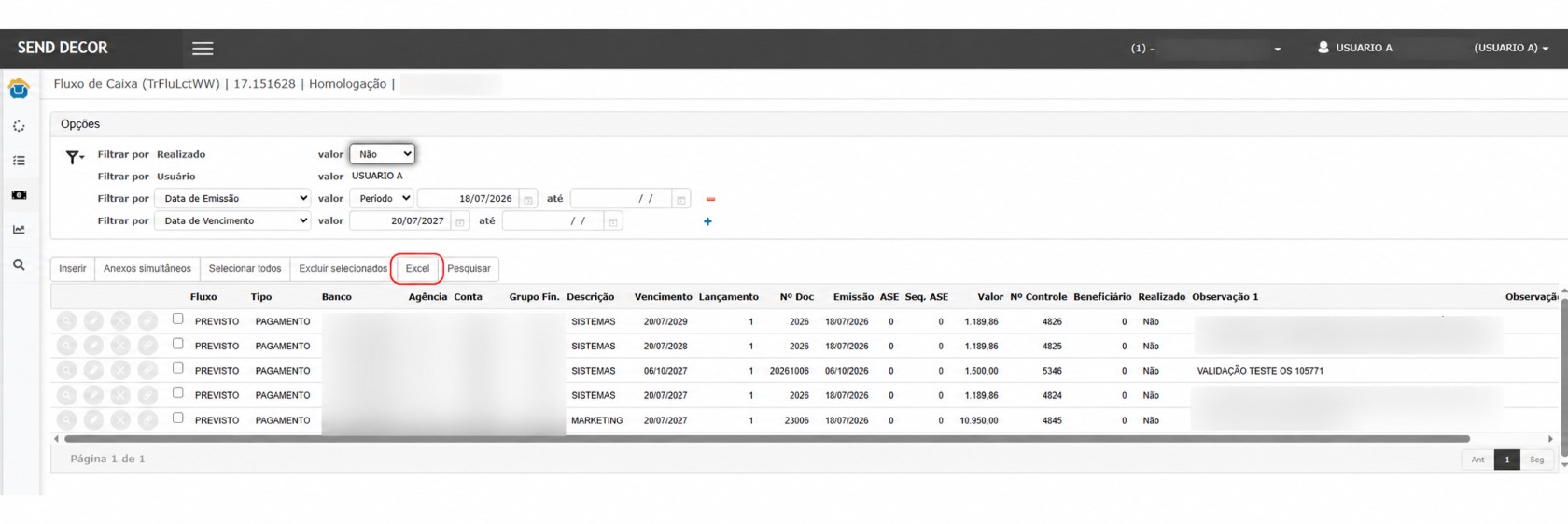Select page 1 in pagination
Screen dimensions: 1568x524
point(1506,460)
